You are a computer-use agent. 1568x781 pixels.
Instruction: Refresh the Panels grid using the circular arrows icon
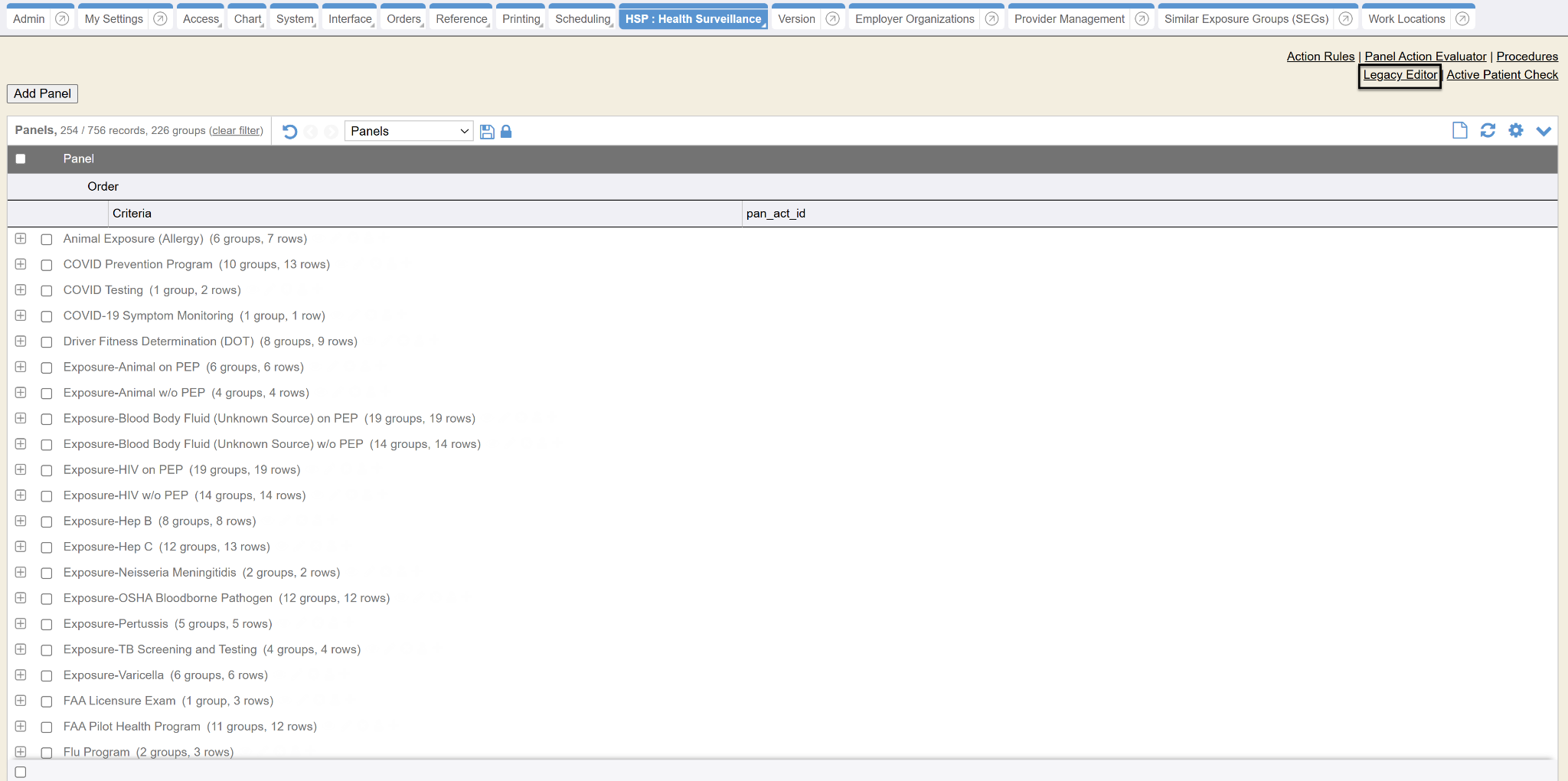[1488, 131]
